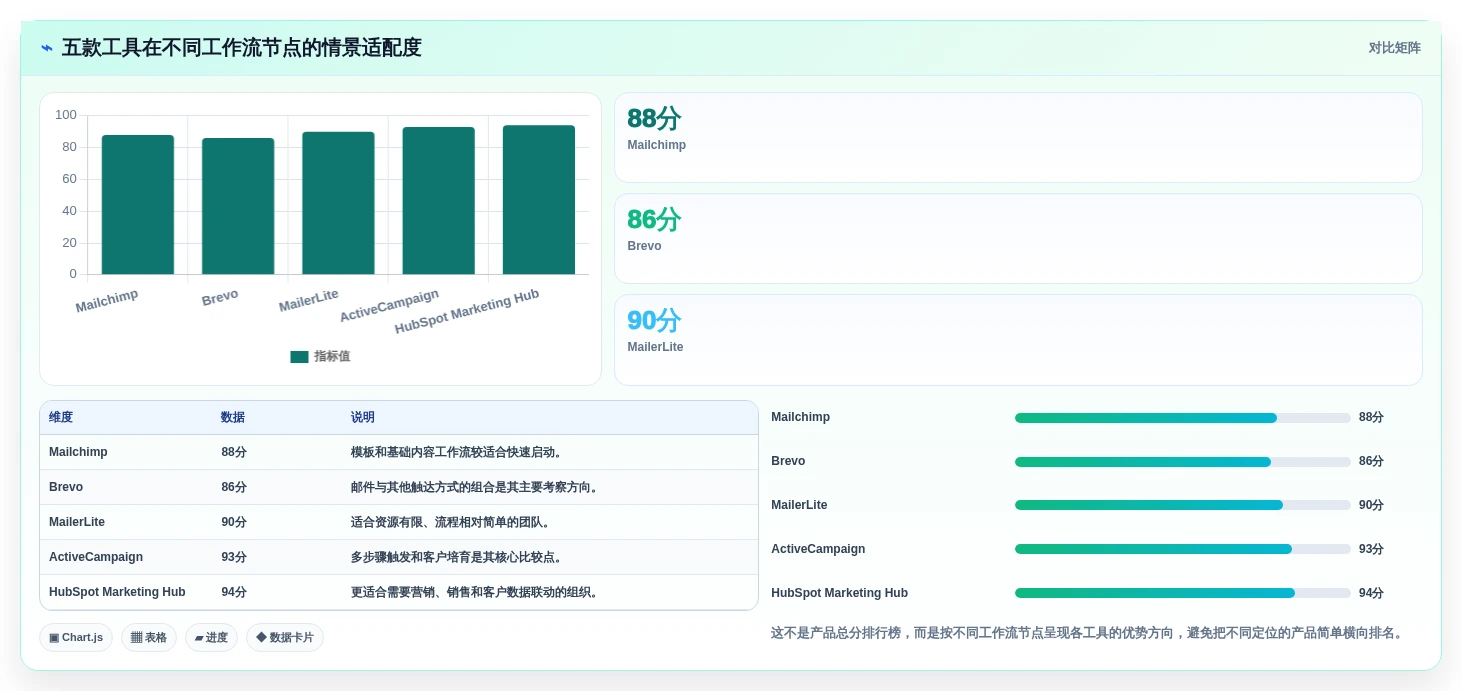Viewport: 1462px width, 691px height.
Task: Click the Brevo bar in the chart
Action: (238, 206)
